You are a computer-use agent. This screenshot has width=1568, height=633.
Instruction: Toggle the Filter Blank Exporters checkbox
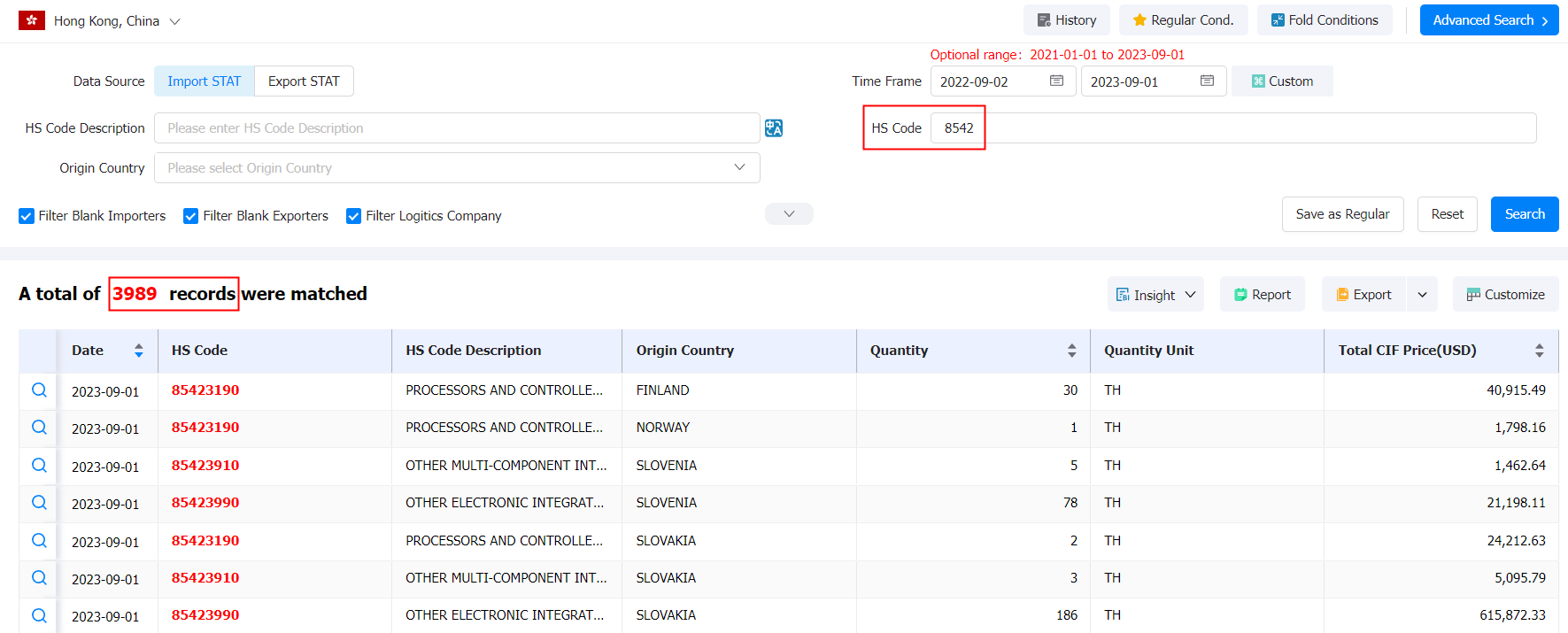click(190, 216)
